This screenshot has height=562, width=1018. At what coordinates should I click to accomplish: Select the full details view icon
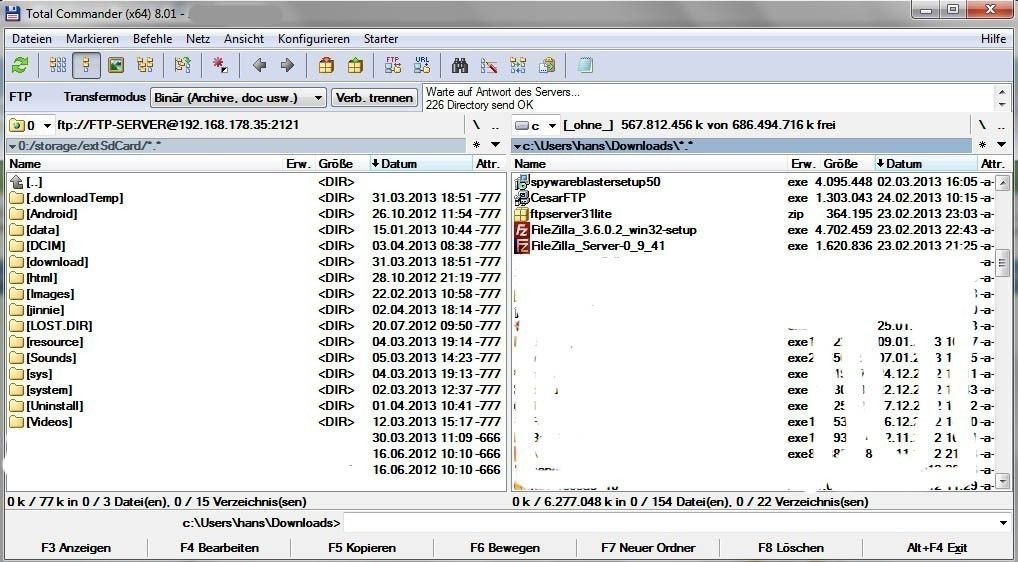point(86,66)
